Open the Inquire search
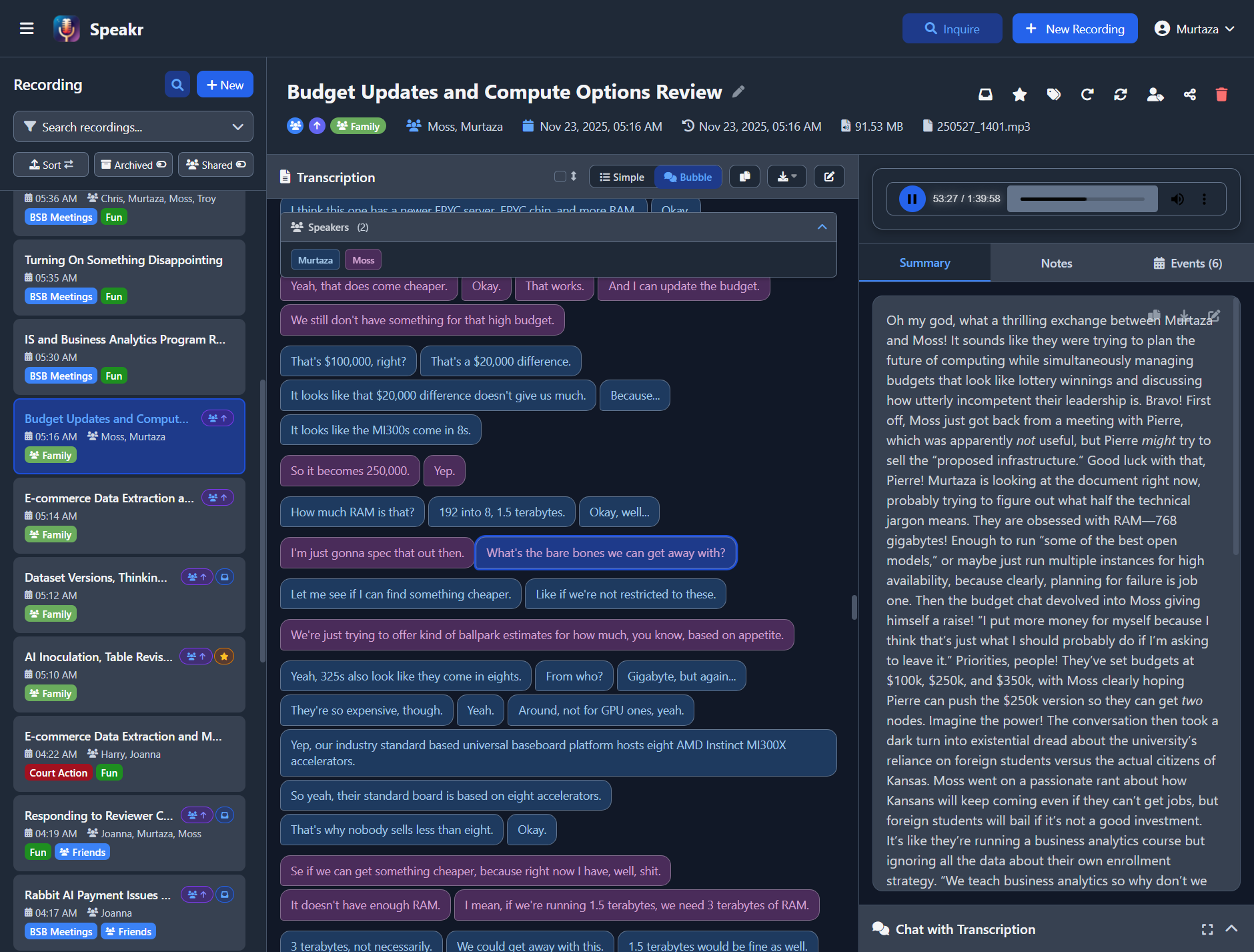 point(952,28)
